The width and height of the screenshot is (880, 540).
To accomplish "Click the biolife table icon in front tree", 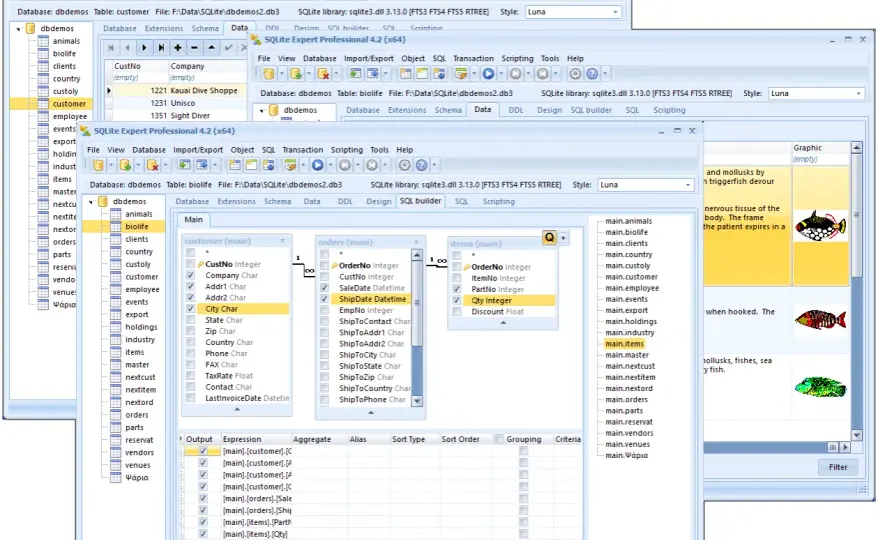I will click(x=116, y=226).
